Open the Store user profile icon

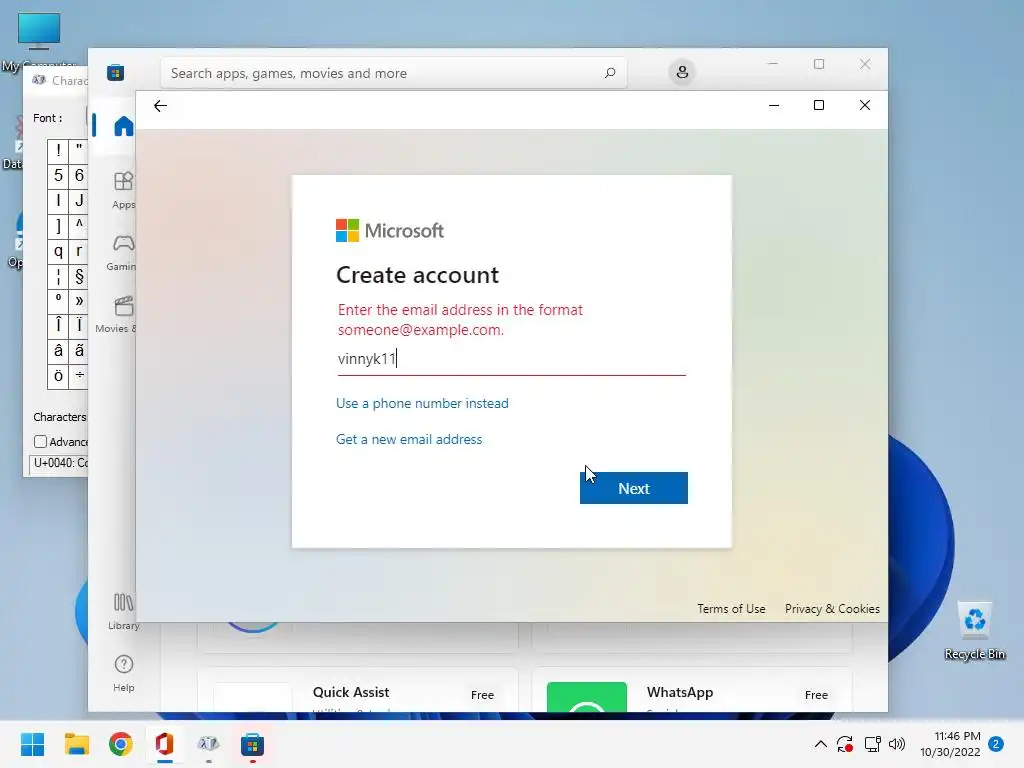(x=682, y=72)
